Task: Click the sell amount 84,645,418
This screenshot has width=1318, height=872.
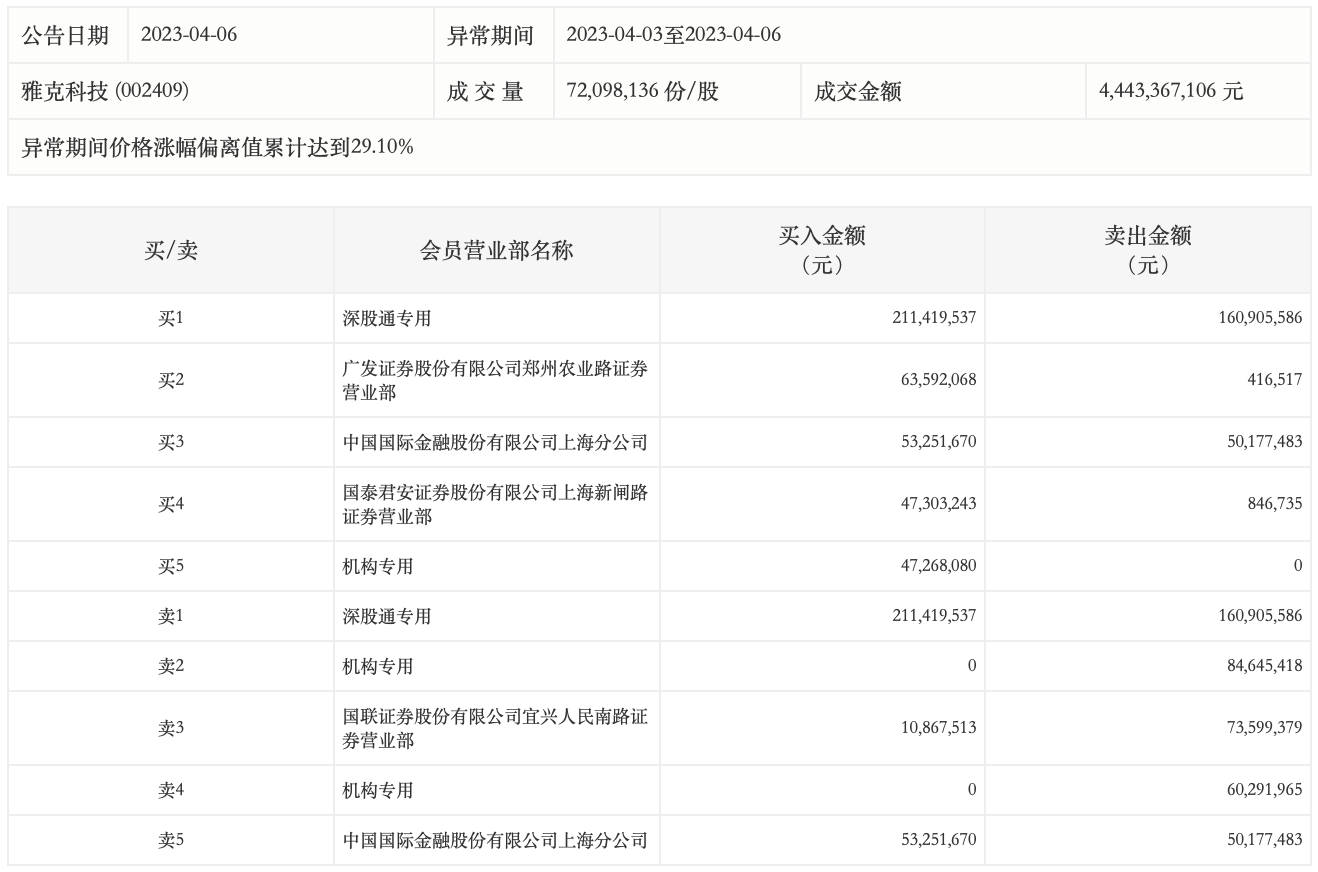Action: coord(1264,666)
